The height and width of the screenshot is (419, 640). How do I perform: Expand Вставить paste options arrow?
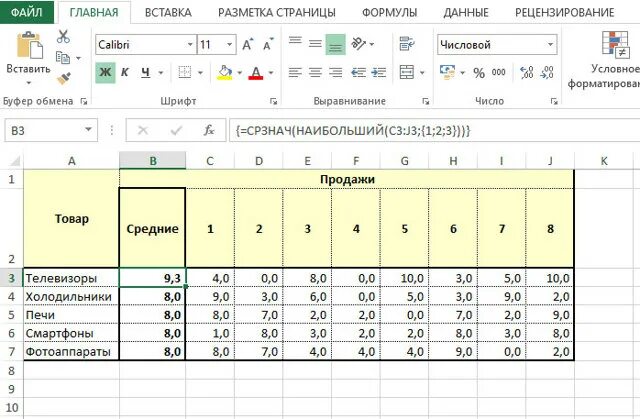pyautogui.click(x=29, y=83)
